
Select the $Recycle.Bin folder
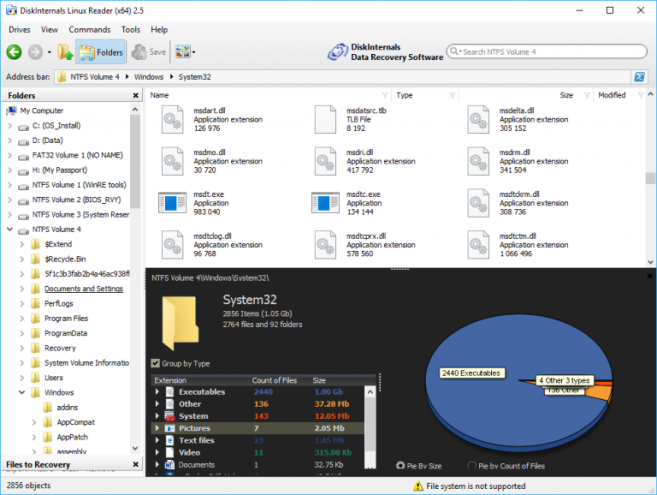point(65,259)
